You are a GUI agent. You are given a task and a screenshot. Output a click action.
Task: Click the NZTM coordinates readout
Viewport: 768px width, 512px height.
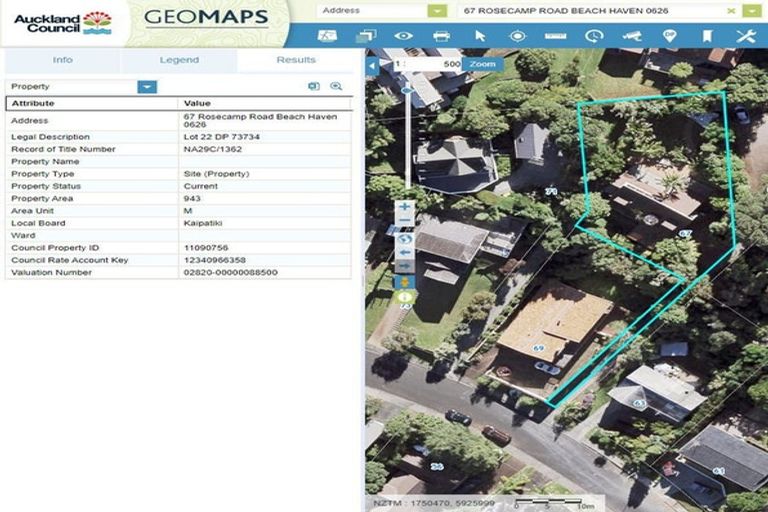tap(434, 503)
